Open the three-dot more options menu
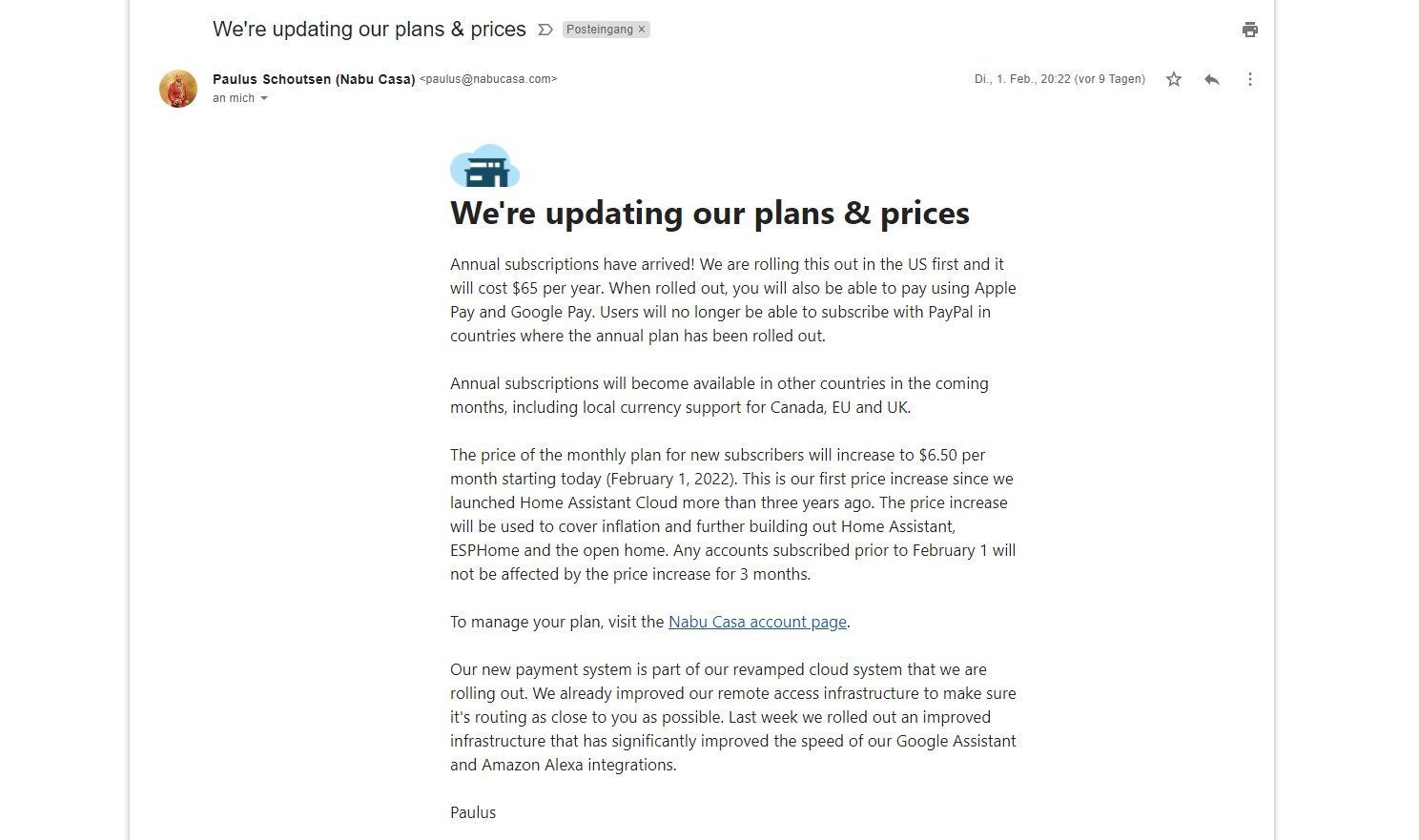Viewport: 1419px width, 840px height. (x=1249, y=79)
